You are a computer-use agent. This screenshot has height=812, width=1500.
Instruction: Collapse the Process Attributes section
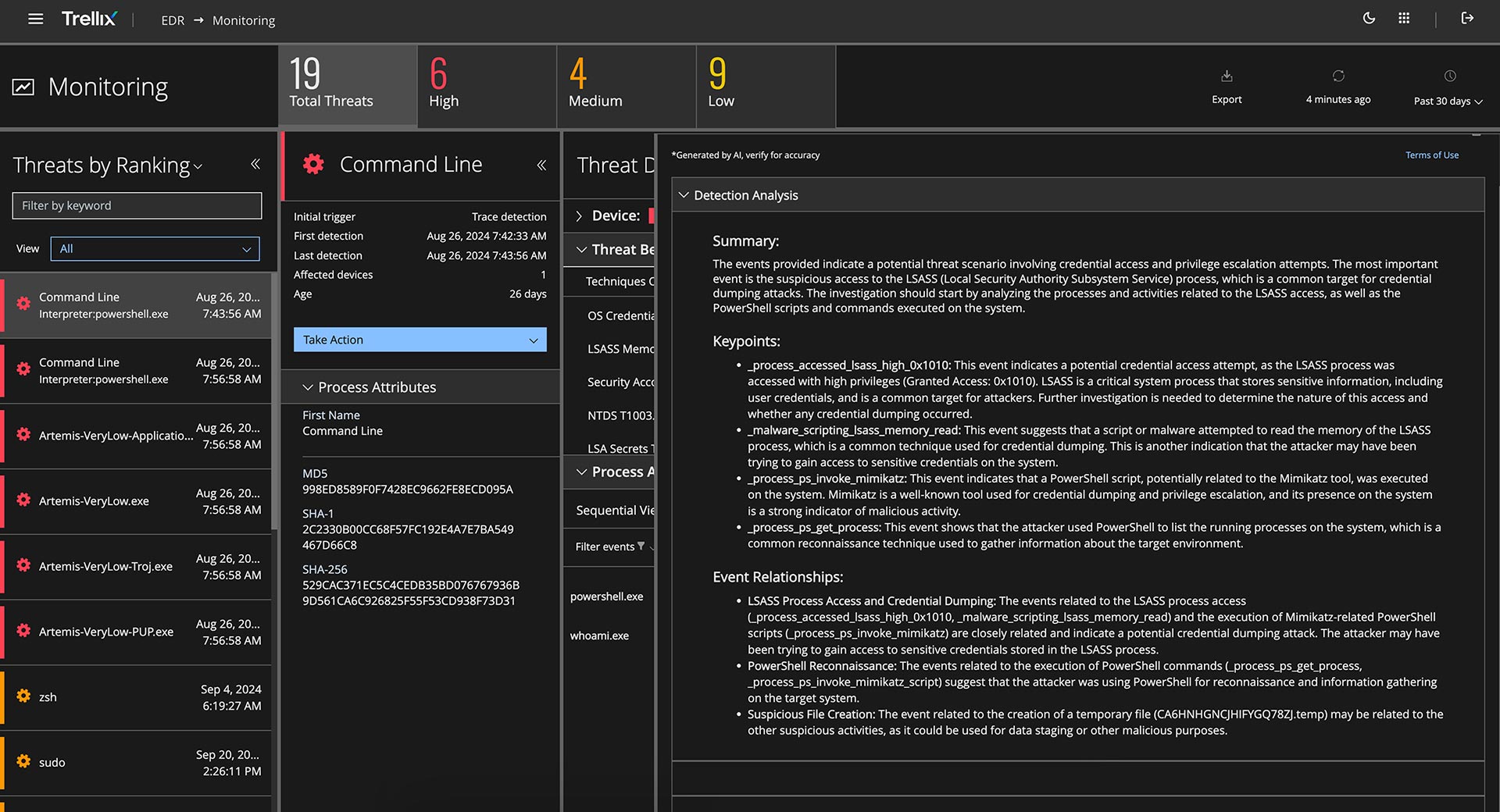(308, 387)
